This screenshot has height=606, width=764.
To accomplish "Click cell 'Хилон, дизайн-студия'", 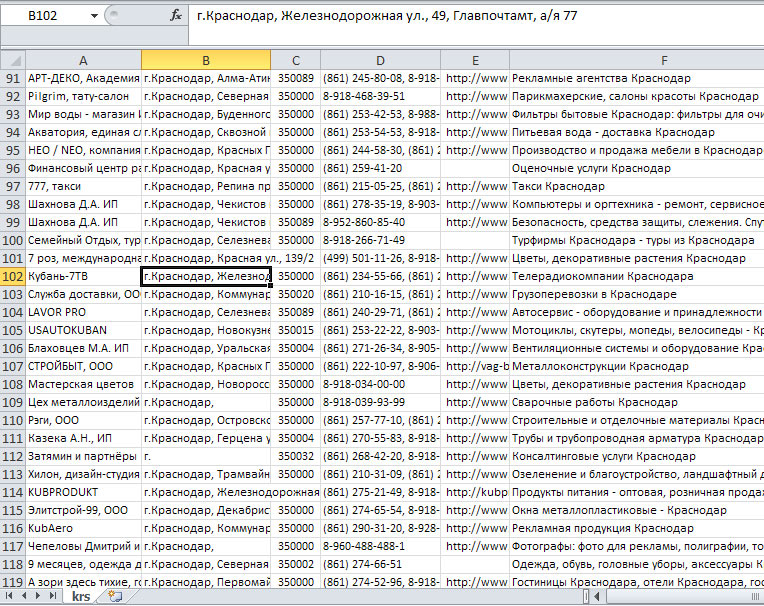I will click(83, 475).
